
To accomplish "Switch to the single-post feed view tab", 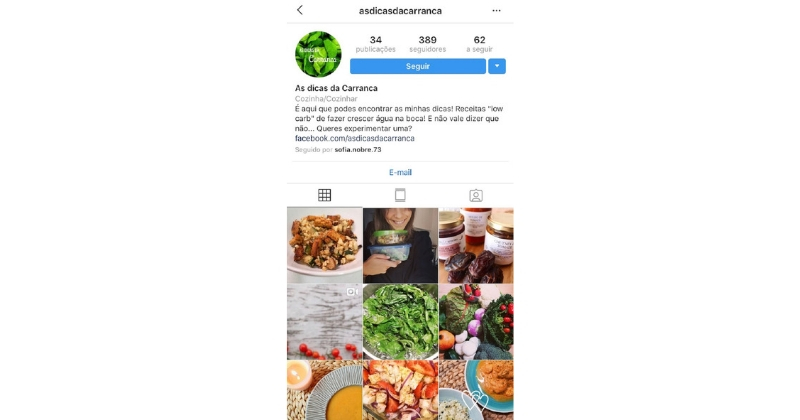I will (400, 195).
